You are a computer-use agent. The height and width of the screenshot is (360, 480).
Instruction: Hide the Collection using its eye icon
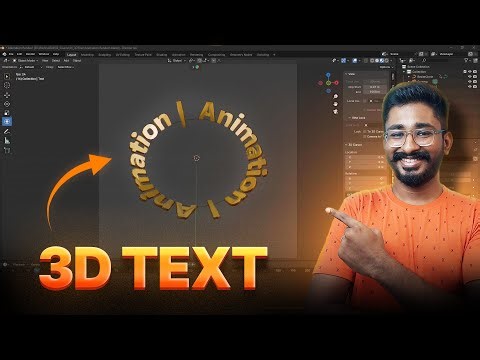(470, 72)
